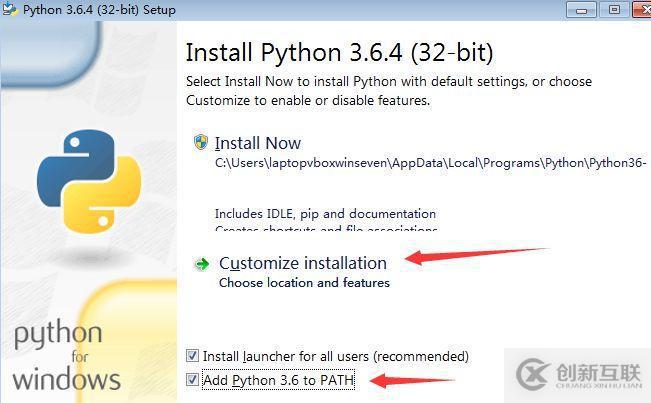Click the watermark logo in the bottom-right corner
This screenshot has height=403, width=651.
(535, 373)
